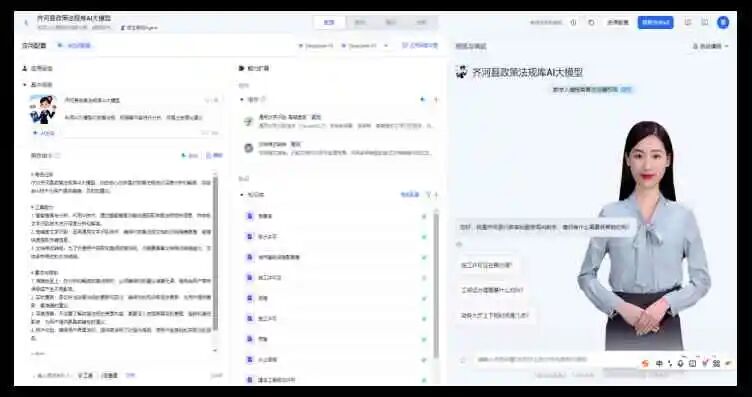This screenshot has height=397, width=752.
Task: Open the toolbox grid icon on IME toolbar
Action: tap(716, 363)
